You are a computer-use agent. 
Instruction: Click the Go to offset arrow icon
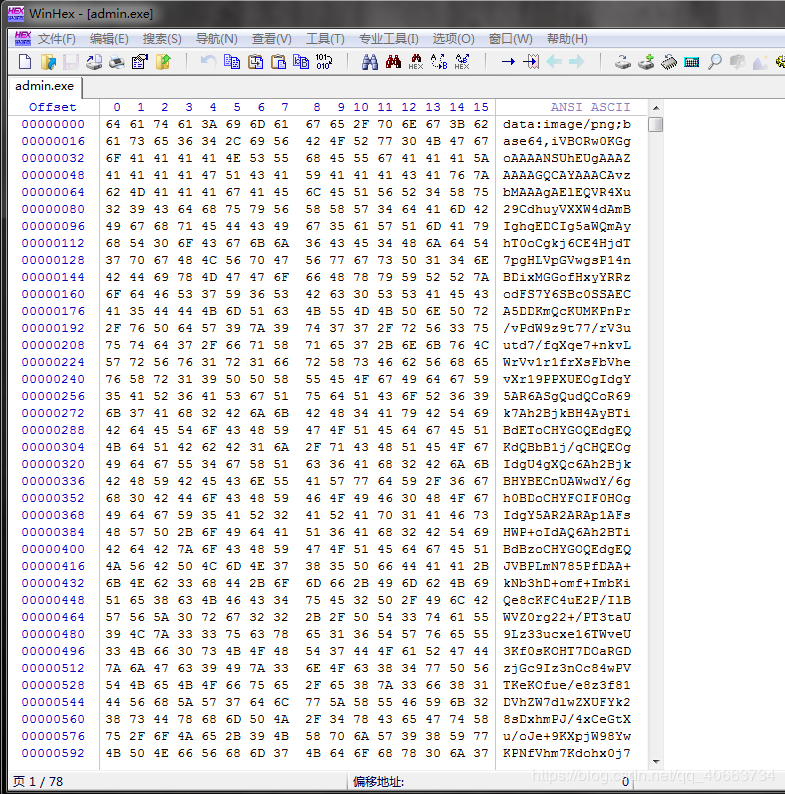pyautogui.click(x=508, y=62)
